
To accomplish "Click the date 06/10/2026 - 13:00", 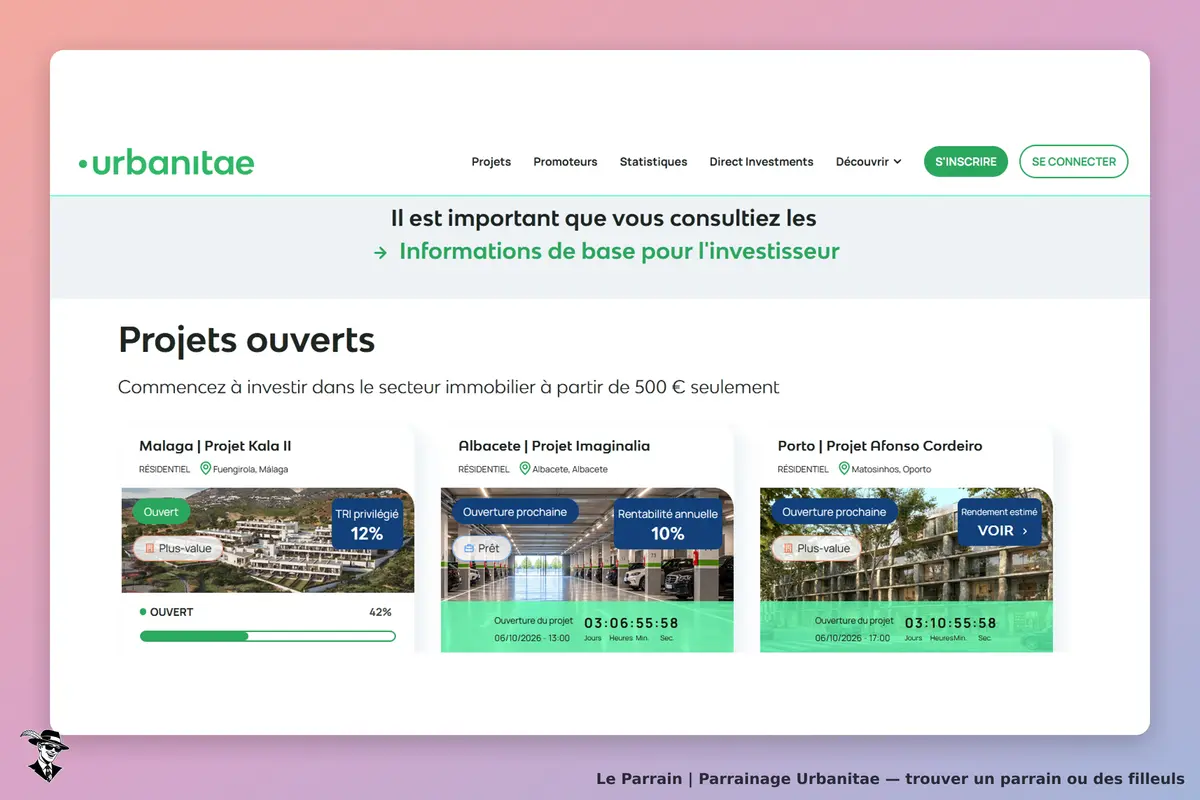I will pyautogui.click(x=532, y=638).
